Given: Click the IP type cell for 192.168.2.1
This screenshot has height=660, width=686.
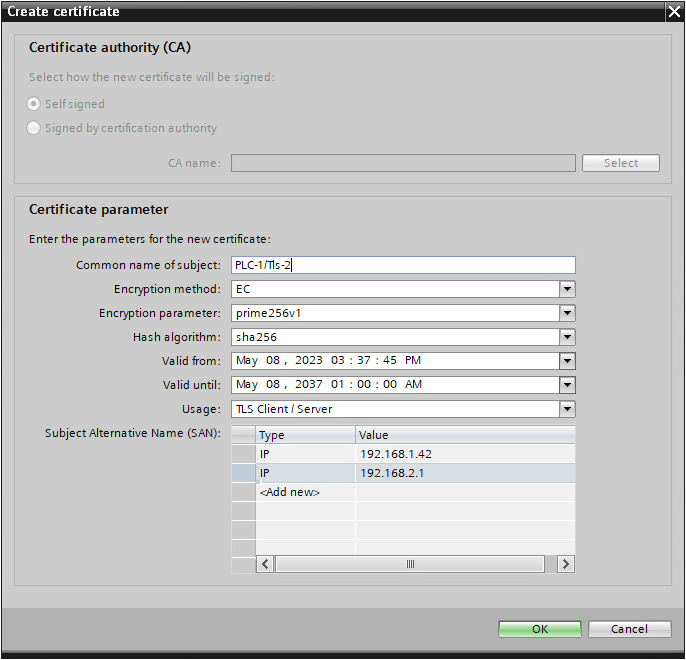Looking at the screenshot, I should (305, 473).
